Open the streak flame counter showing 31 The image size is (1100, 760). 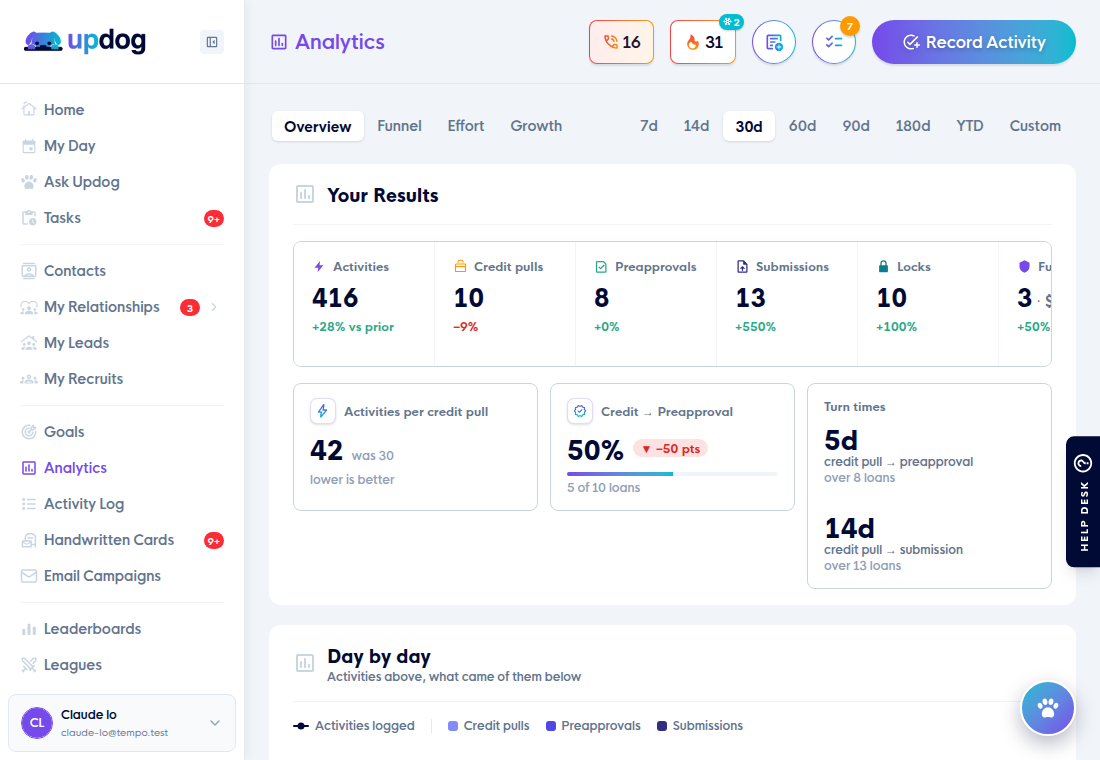(x=703, y=42)
